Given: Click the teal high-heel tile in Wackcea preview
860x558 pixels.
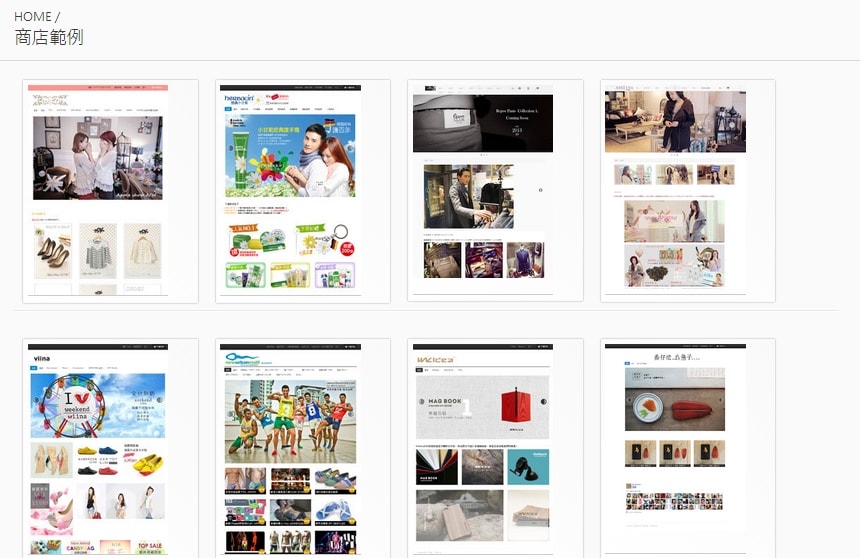Looking at the screenshot, I should click(527, 467).
